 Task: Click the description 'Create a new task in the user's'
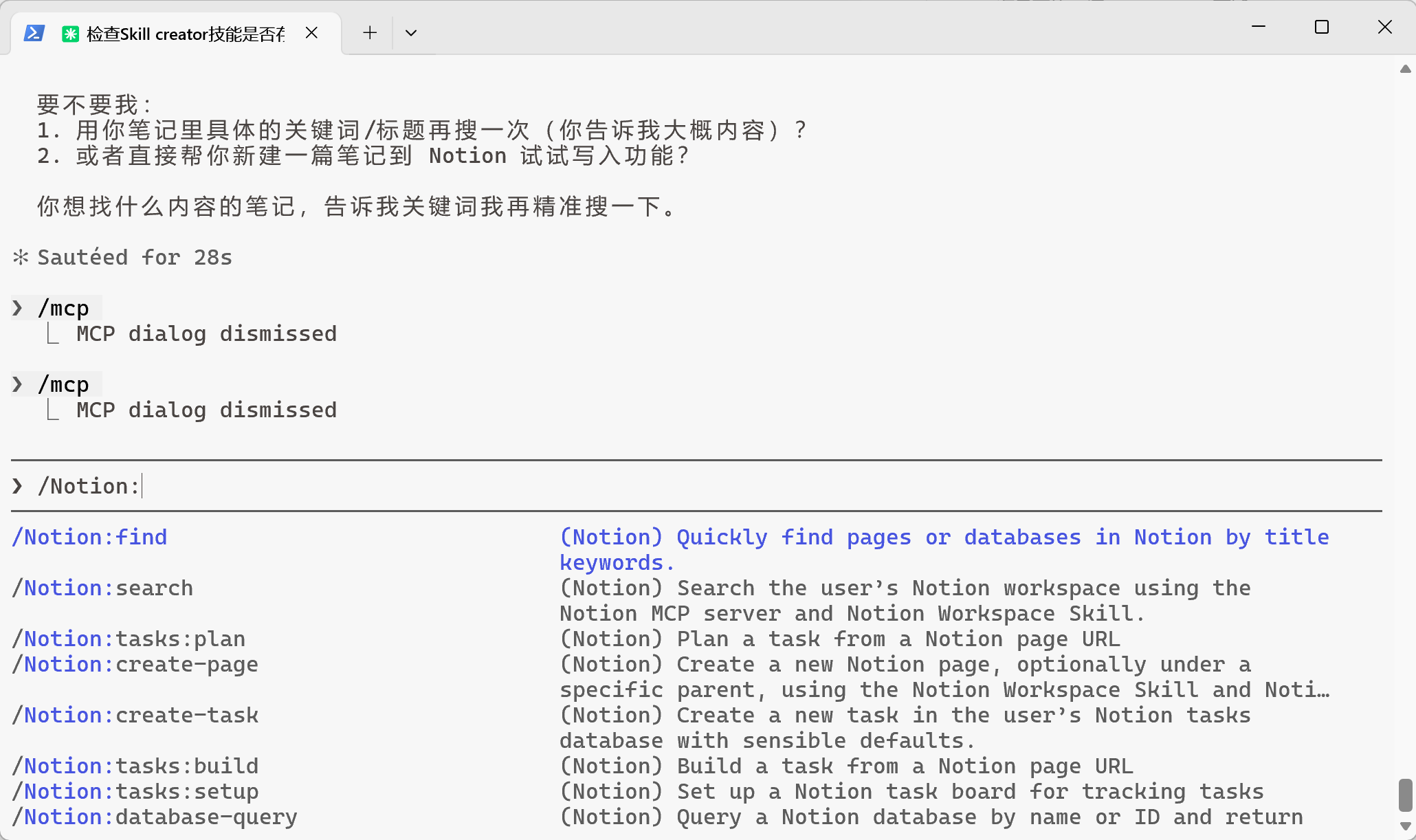905,727
